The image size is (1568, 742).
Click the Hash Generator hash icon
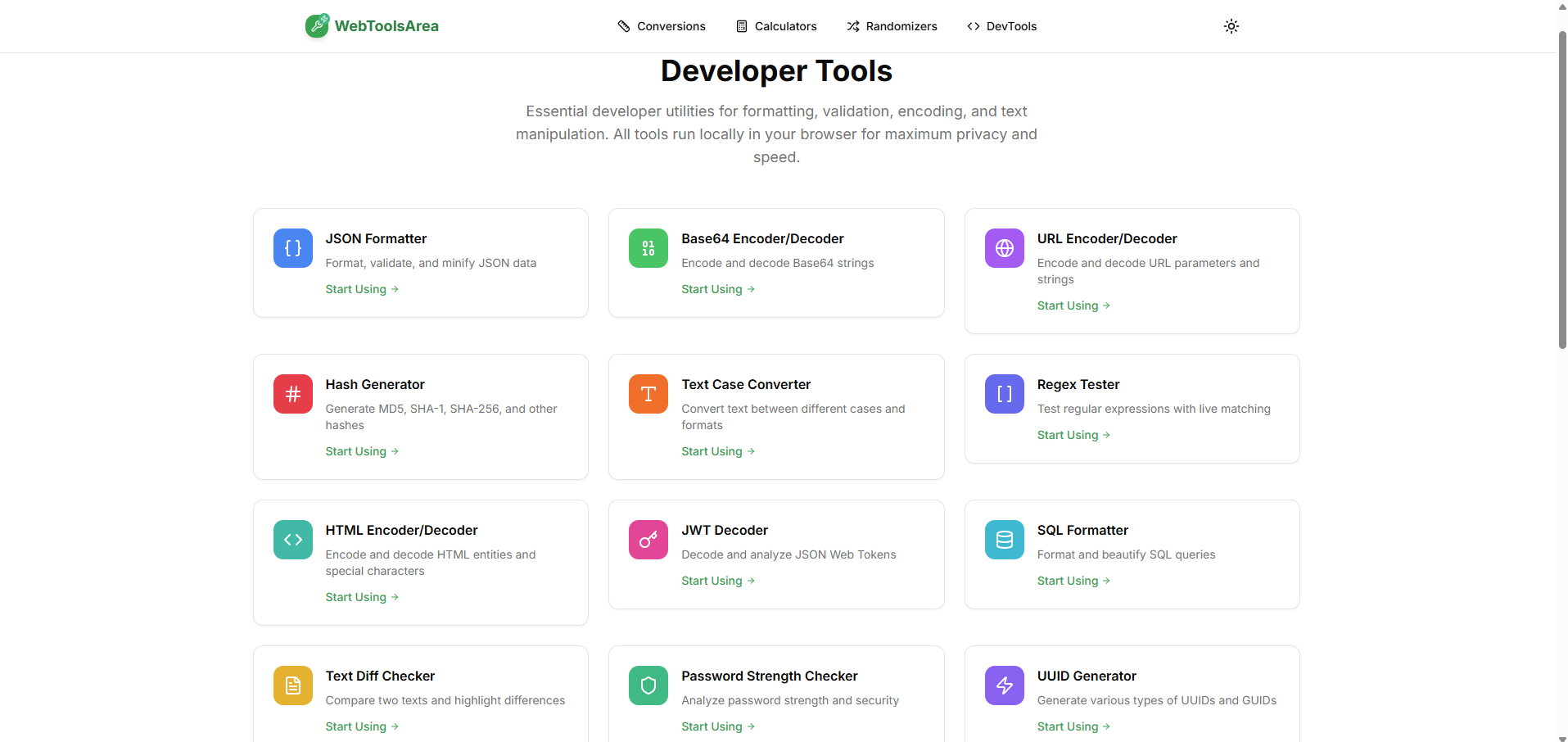pos(293,394)
